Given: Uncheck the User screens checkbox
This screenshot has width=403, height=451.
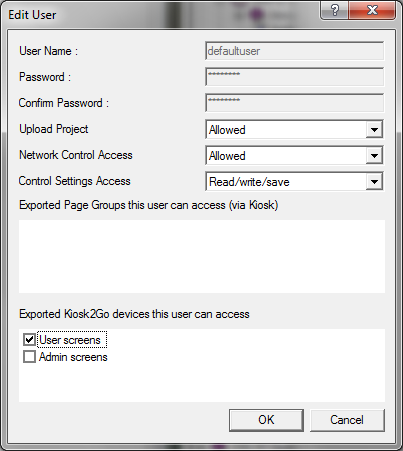Looking at the screenshot, I should pos(29,340).
